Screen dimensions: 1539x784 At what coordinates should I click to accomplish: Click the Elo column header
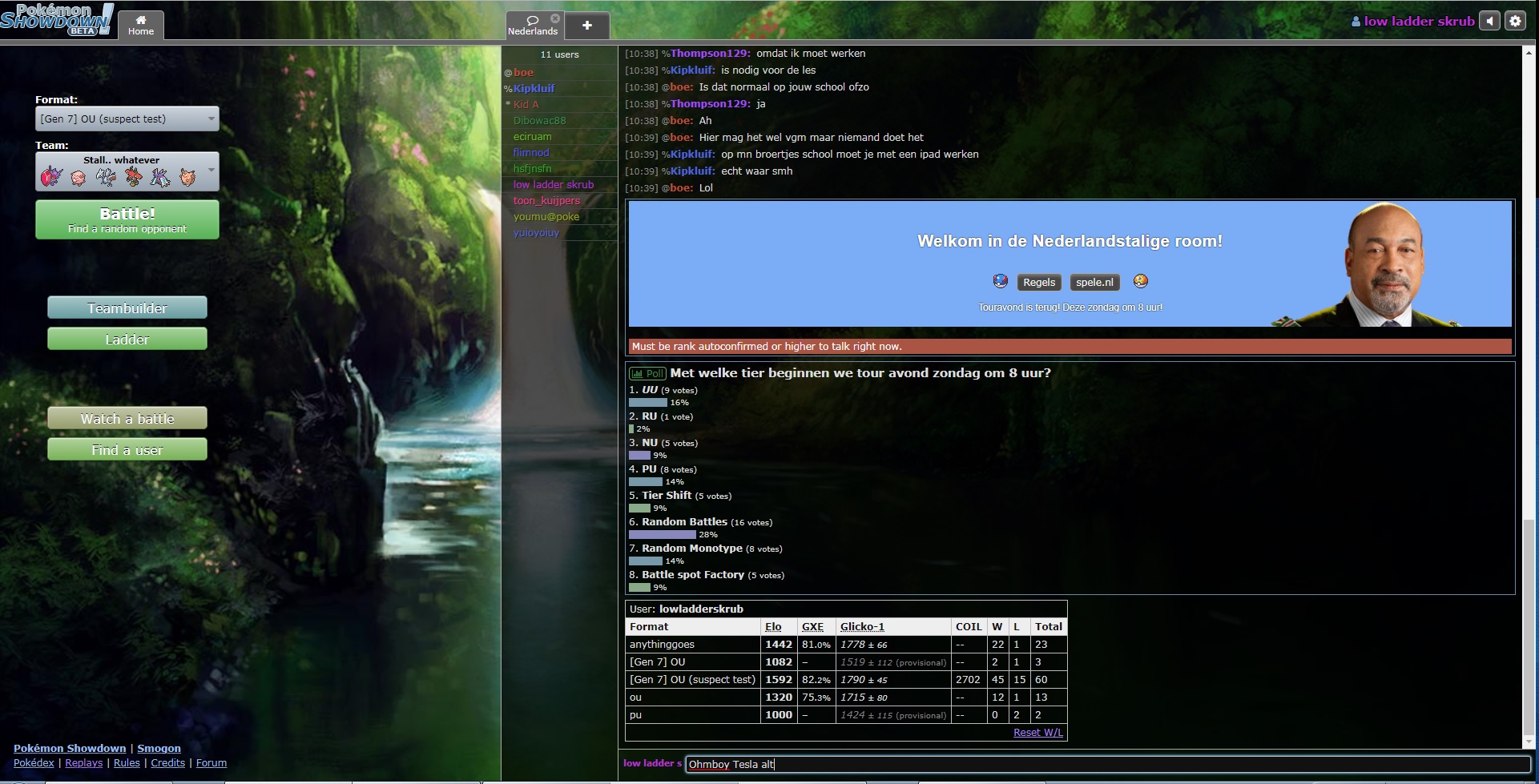pyautogui.click(x=773, y=626)
